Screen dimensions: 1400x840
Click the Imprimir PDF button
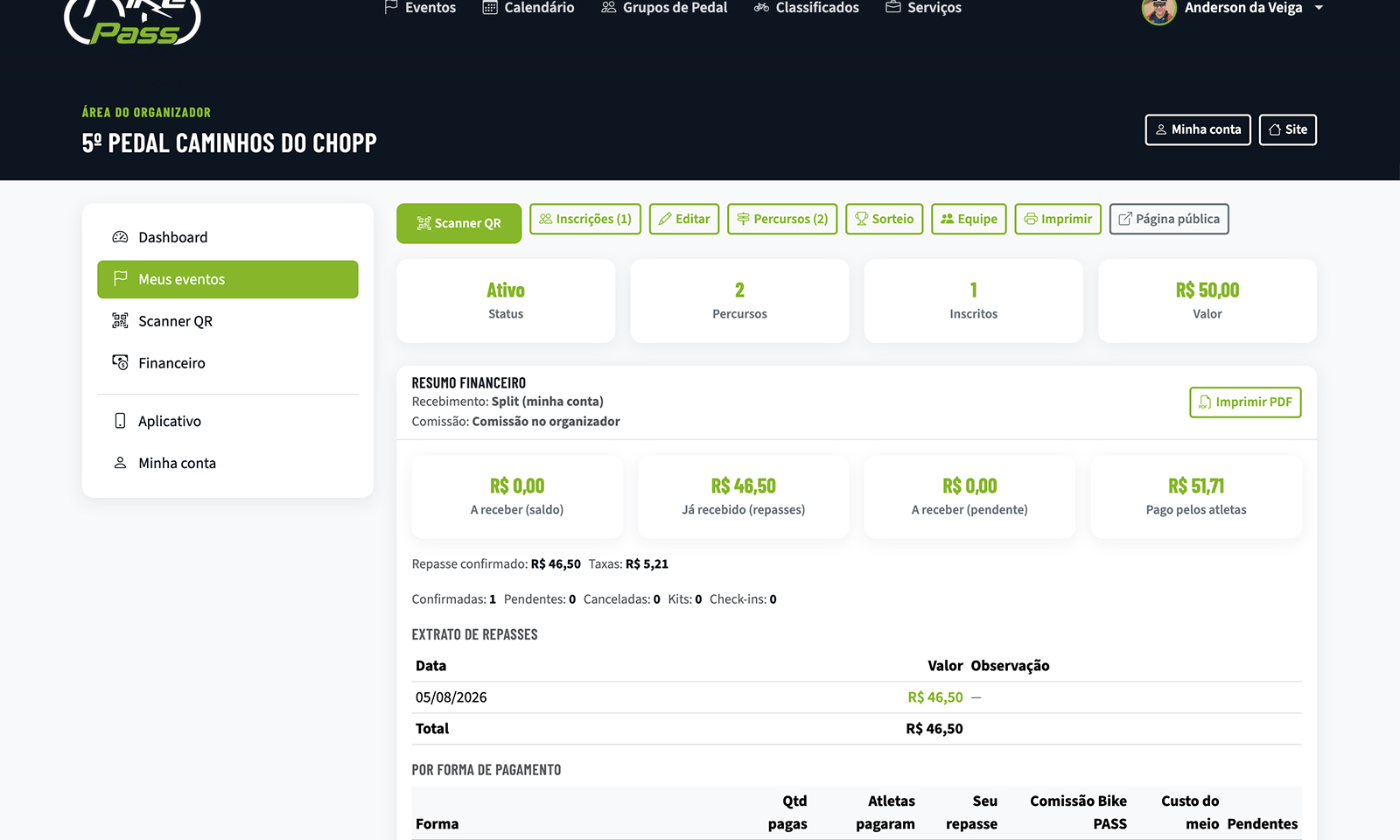pos(1245,402)
